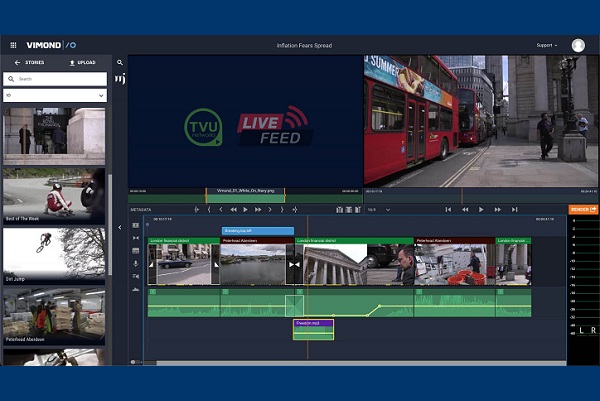The width and height of the screenshot is (600, 401).
Task: Fast forward the source player
Action: point(258,210)
